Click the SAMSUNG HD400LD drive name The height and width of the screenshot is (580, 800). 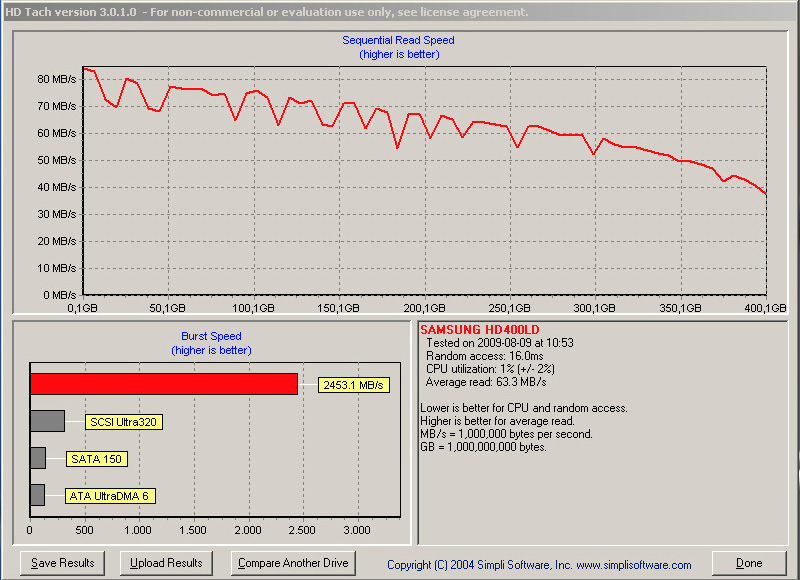pos(480,330)
